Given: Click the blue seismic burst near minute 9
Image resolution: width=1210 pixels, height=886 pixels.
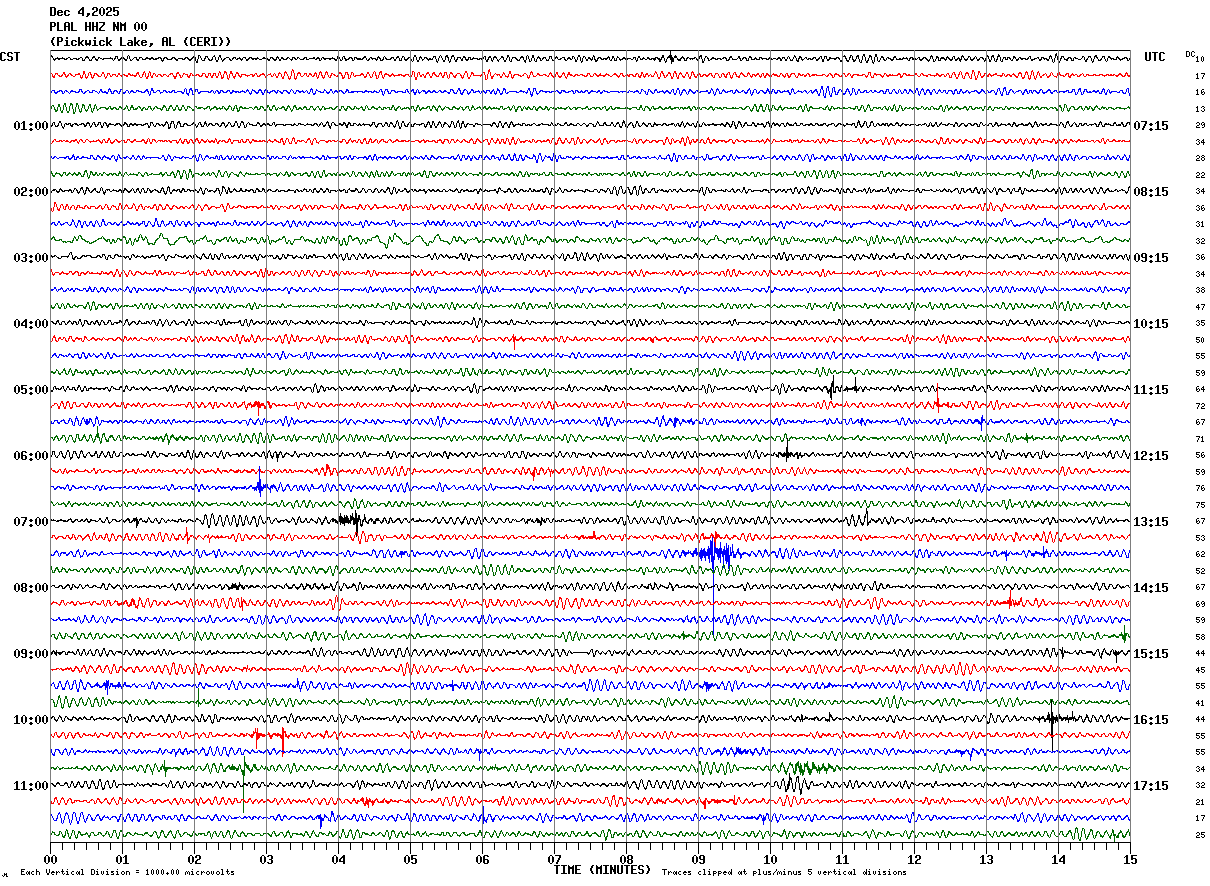Looking at the screenshot, I should tap(715, 552).
